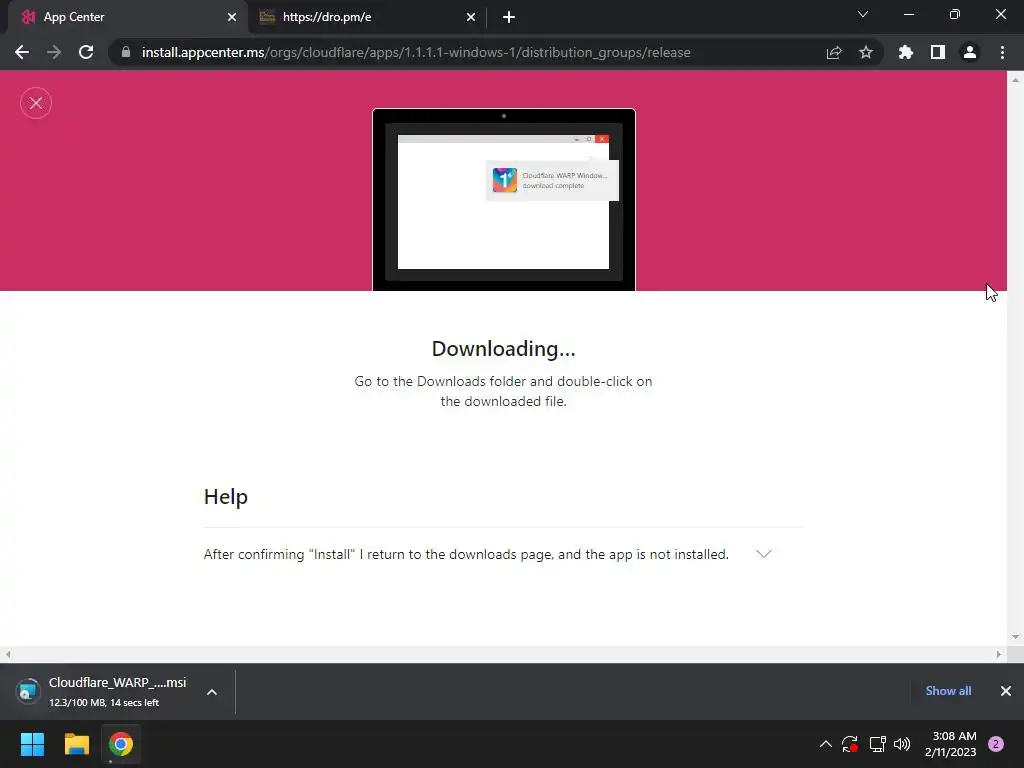Open the Chrome profile menu
The image size is (1024, 768).
tap(970, 52)
